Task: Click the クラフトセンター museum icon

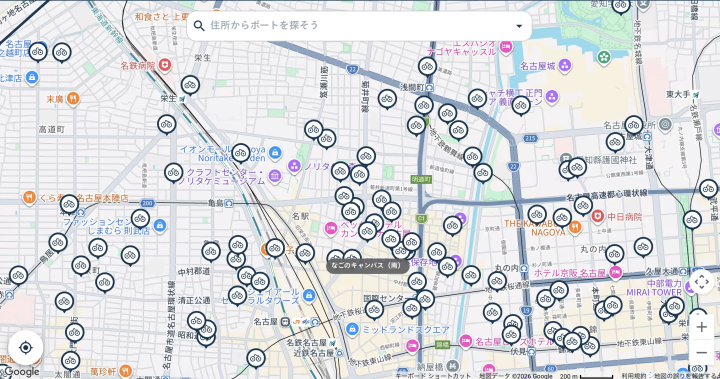Action: [275, 175]
